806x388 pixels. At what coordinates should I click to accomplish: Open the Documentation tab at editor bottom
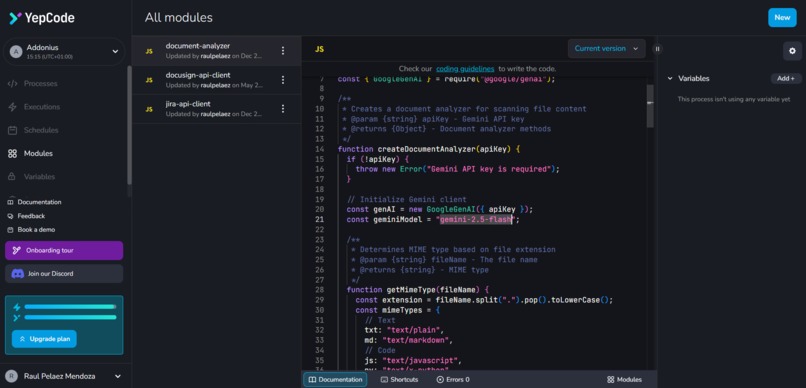[335, 379]
